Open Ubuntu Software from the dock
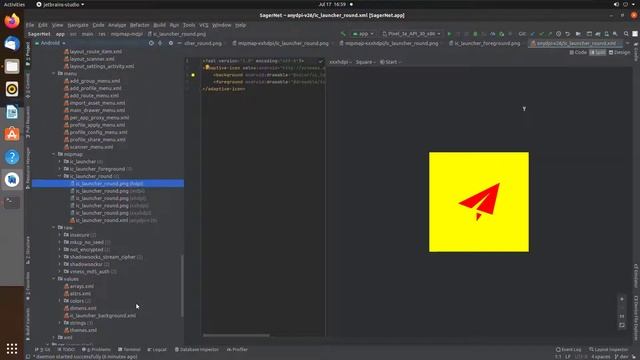This screenshot has height=360, width=640. coord(12,134)
